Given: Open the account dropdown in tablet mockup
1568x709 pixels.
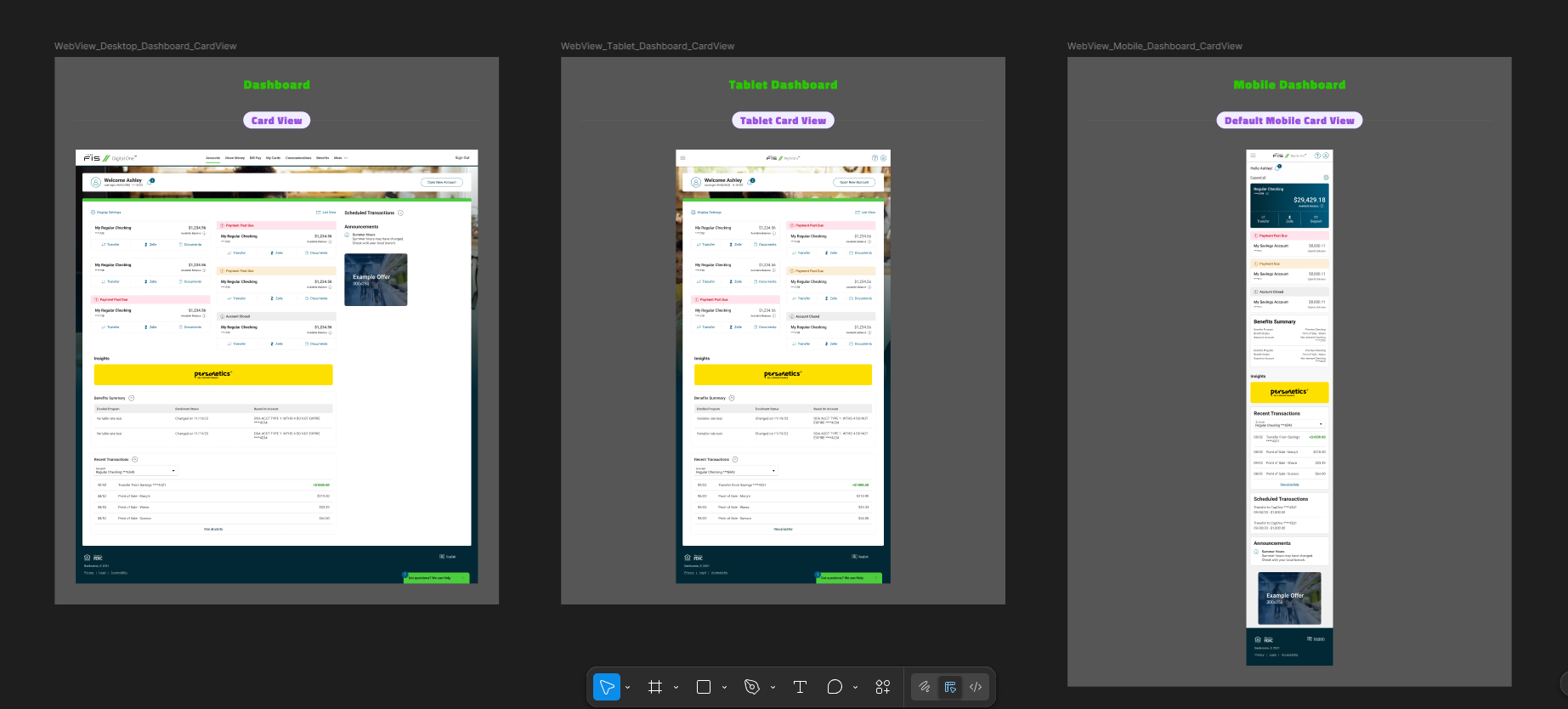Looking at the screenshot, I should click(x=736, y=471).
